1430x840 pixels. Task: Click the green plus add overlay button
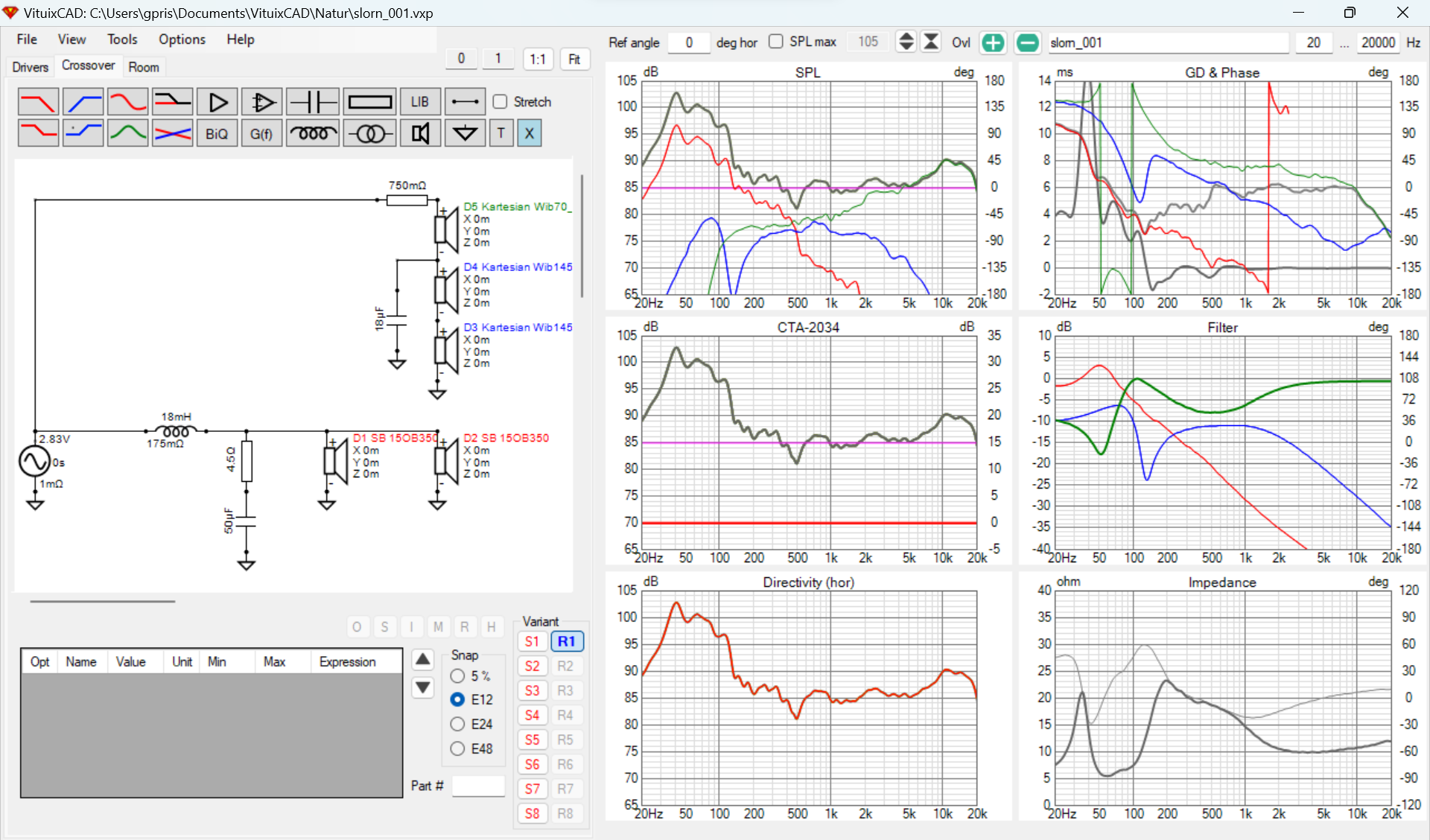click(993, 42)
